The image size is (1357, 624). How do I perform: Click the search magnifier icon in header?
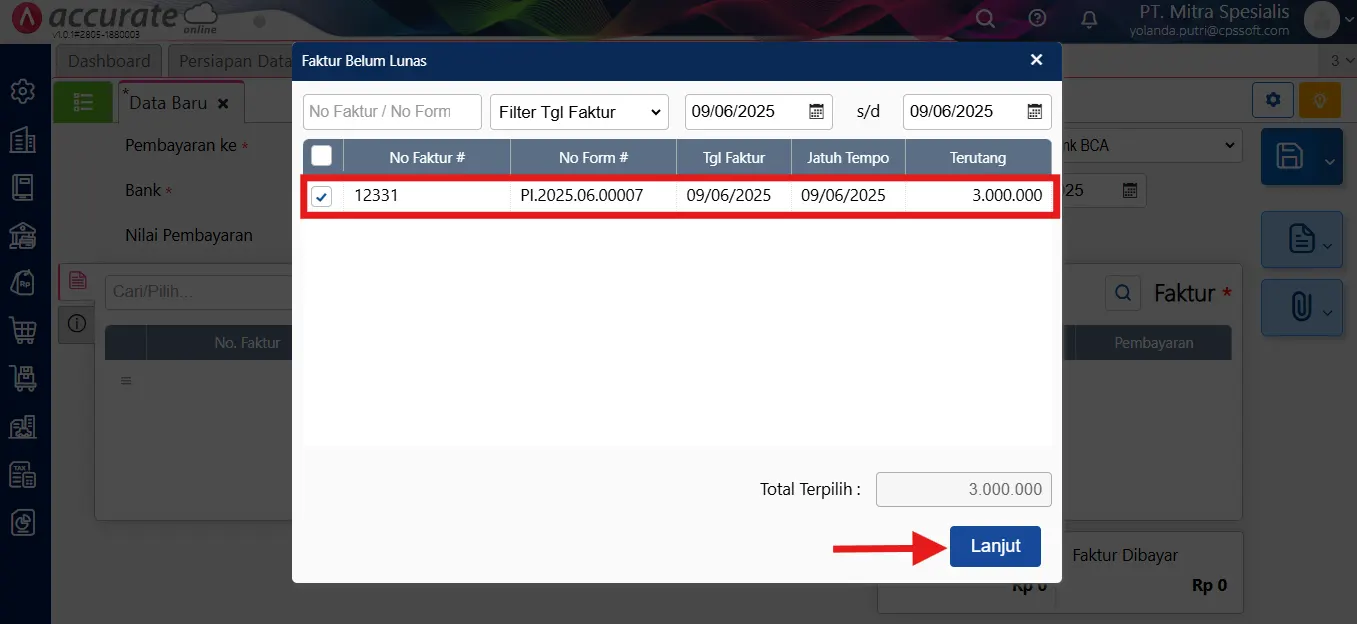[985, 19]
